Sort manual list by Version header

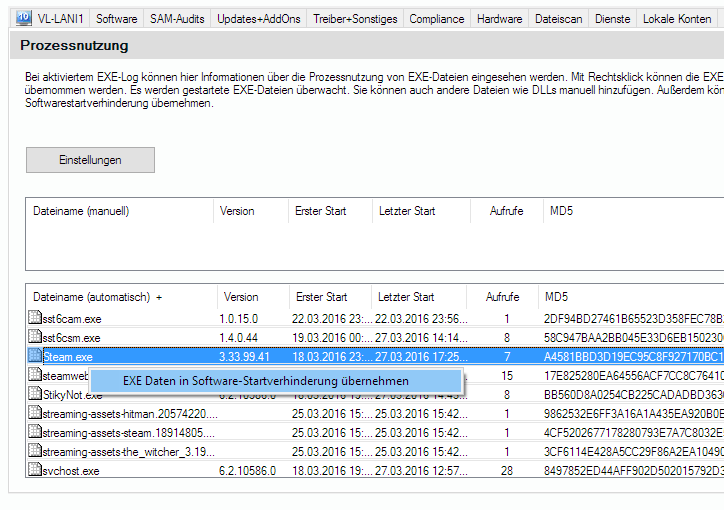251,211
